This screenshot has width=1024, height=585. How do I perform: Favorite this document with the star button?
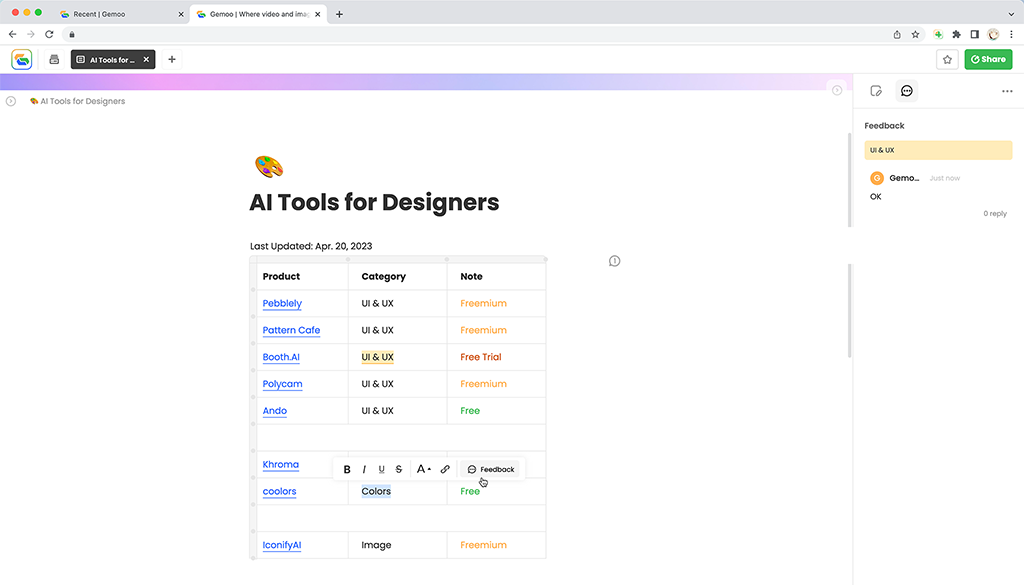point(947,59)
